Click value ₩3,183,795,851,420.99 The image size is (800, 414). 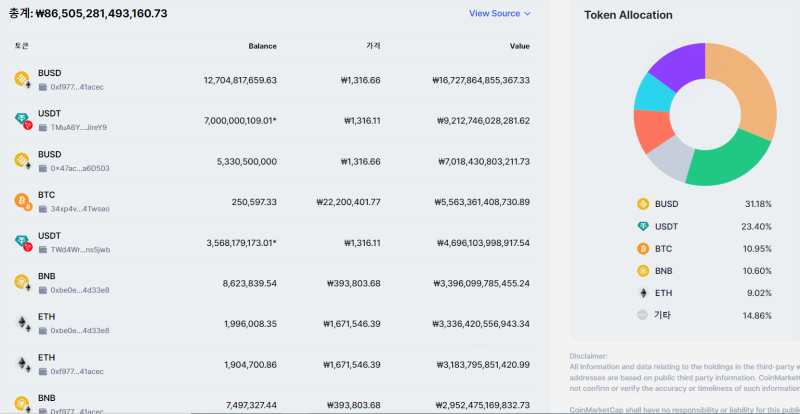pos(483,365)
